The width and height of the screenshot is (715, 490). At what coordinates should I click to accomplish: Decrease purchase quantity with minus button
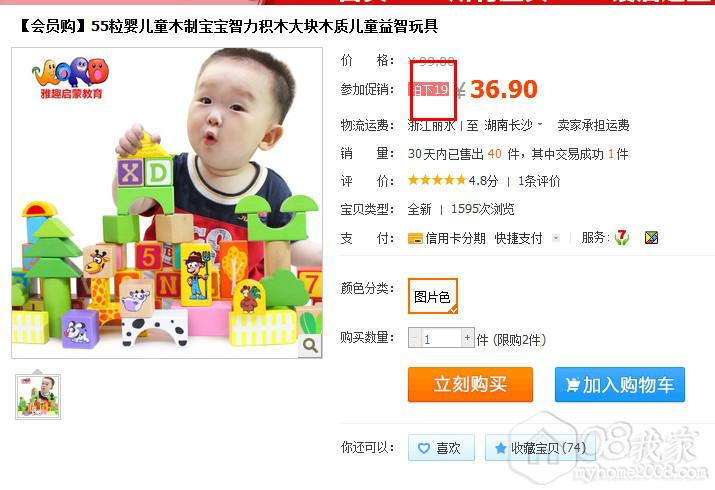click(414, 338)
